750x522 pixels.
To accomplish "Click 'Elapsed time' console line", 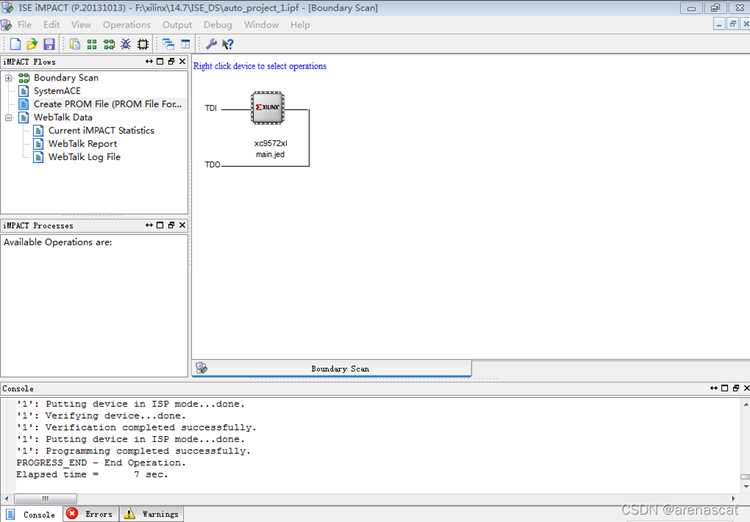I will point(92,475).
